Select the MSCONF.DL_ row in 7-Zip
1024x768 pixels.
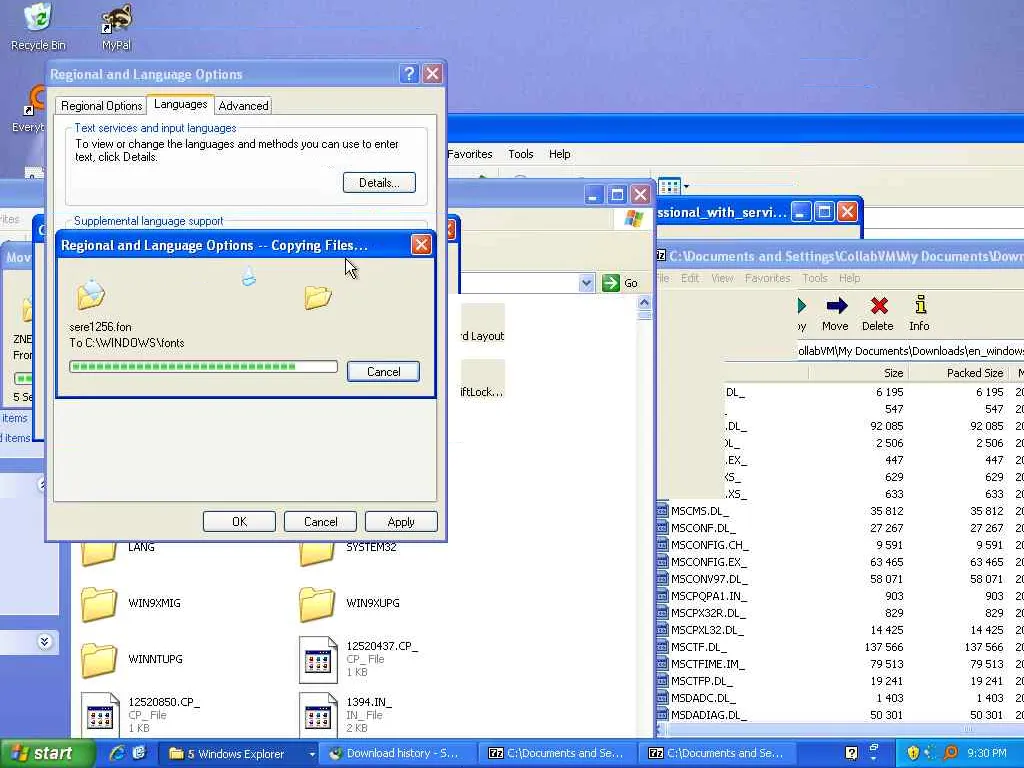pyautogui.click(x=839, y=528)
